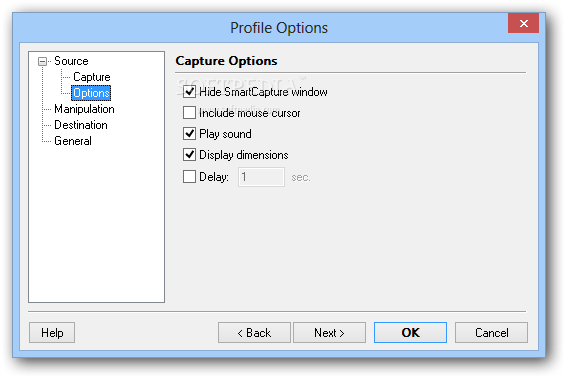Close the Profile Options window
The height and width of the screenshot is (378, 566).
pos(523,23)
